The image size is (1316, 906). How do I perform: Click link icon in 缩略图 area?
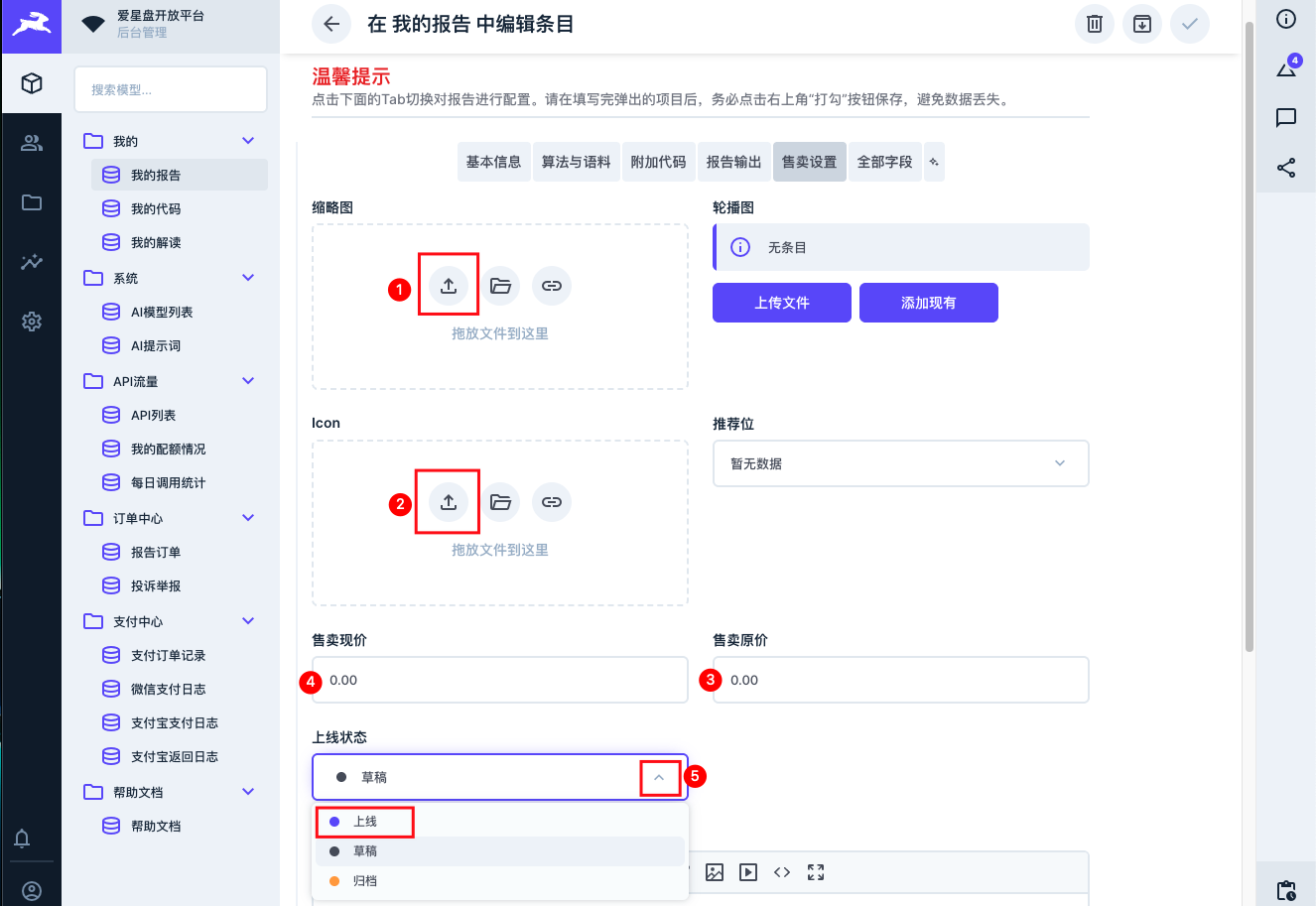(552, 286)
